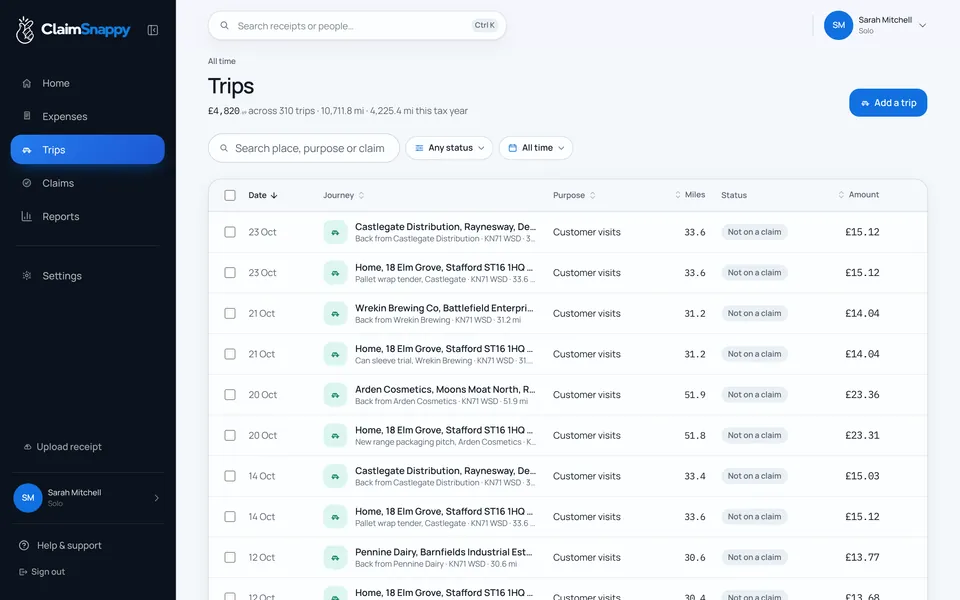Screen dimensions: 960x600
Task: Click Not on a claim badge for £13.77 trip
Action: point(754,558)
